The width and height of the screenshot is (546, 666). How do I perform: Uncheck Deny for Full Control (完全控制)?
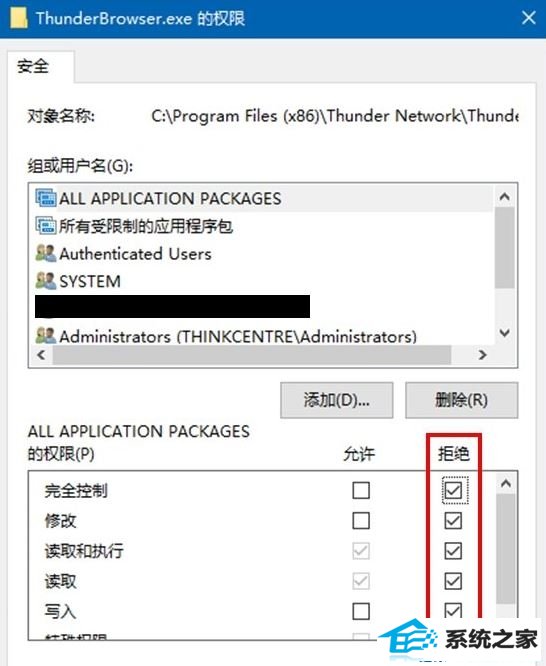point(453,491)
